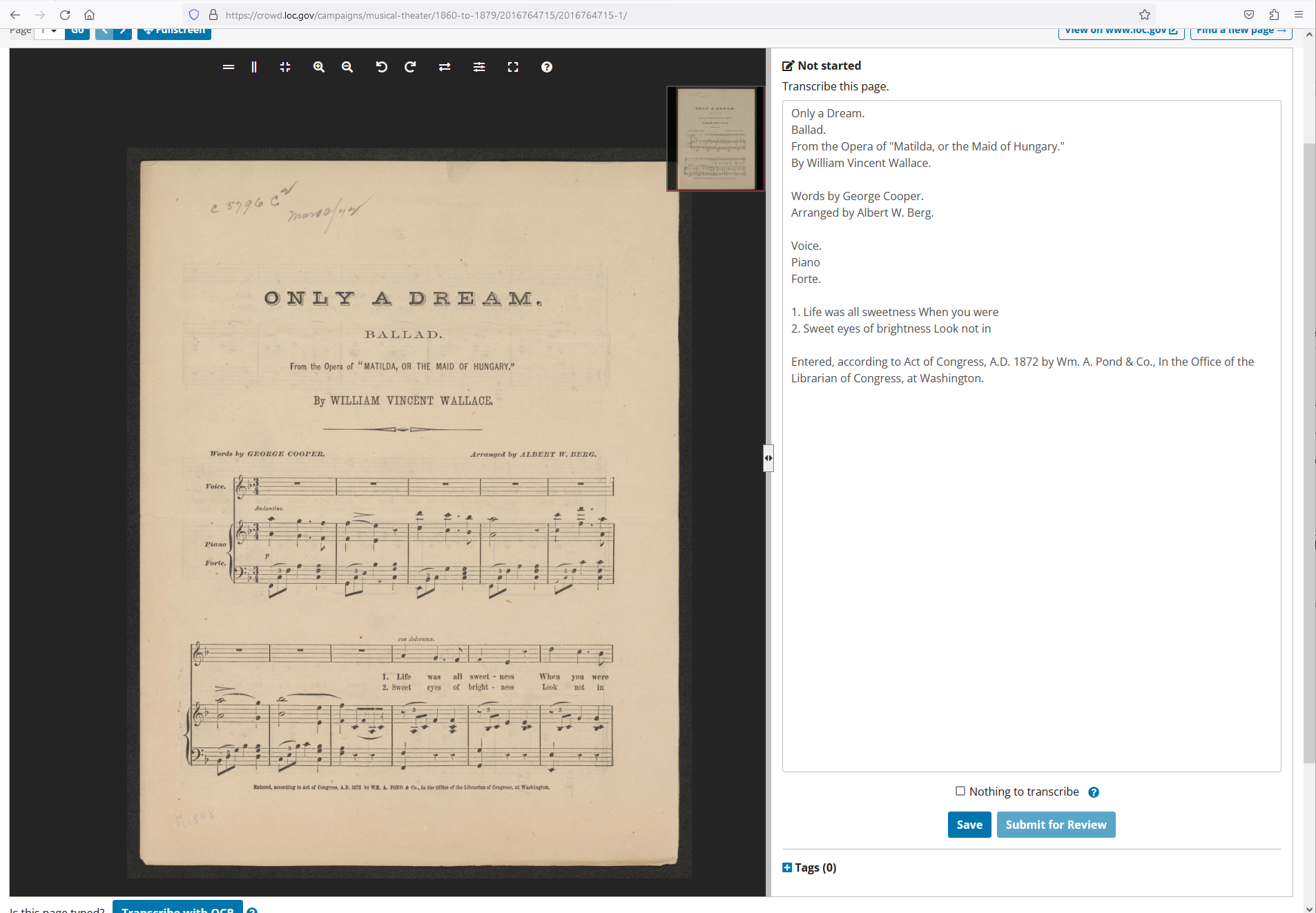Go to browser home page
Screen dimensions: 1316x913
click(x=89, y=14)
